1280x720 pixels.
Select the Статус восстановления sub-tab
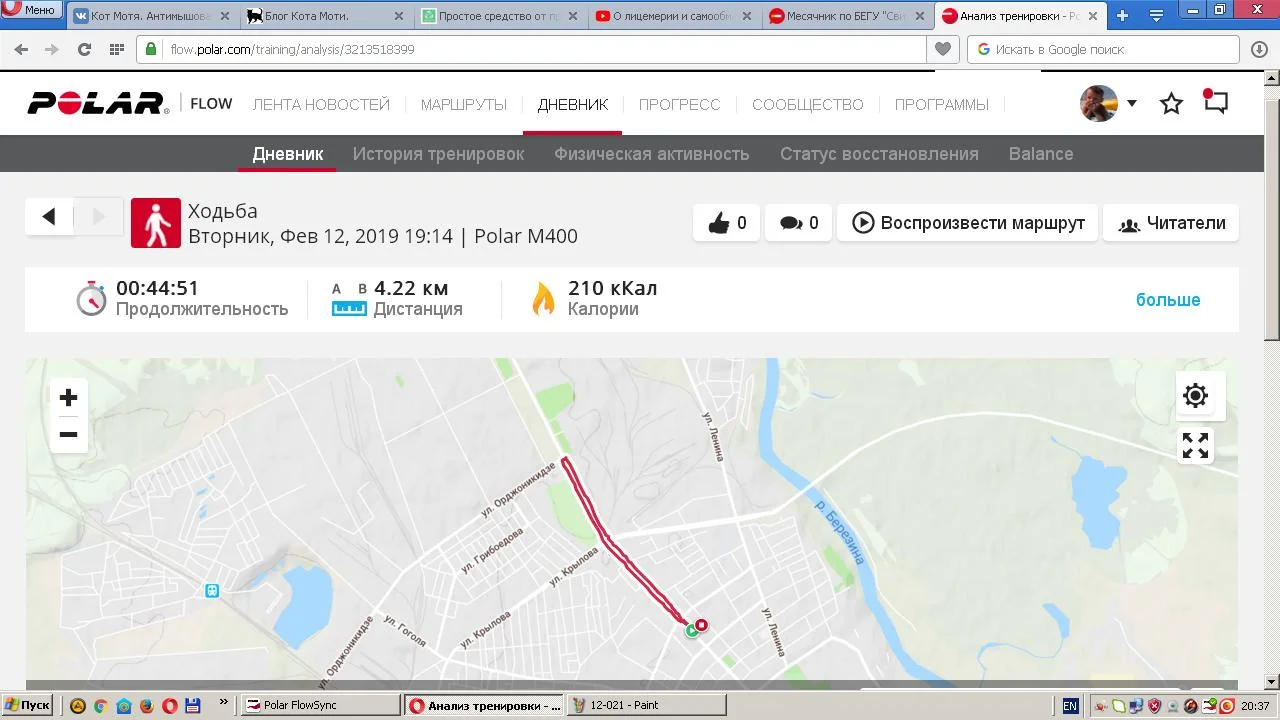(x=879, y=154)
